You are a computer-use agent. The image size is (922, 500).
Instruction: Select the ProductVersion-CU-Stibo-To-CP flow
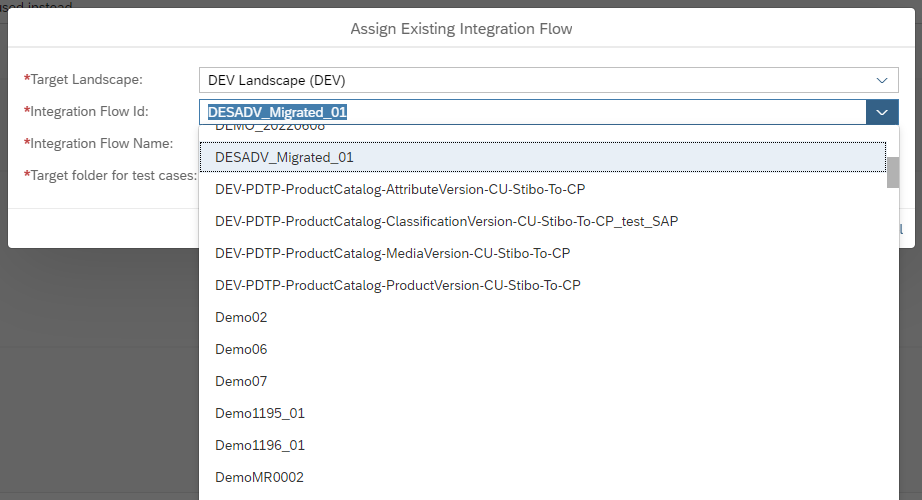pyautogui.click(x=397, y=285)
